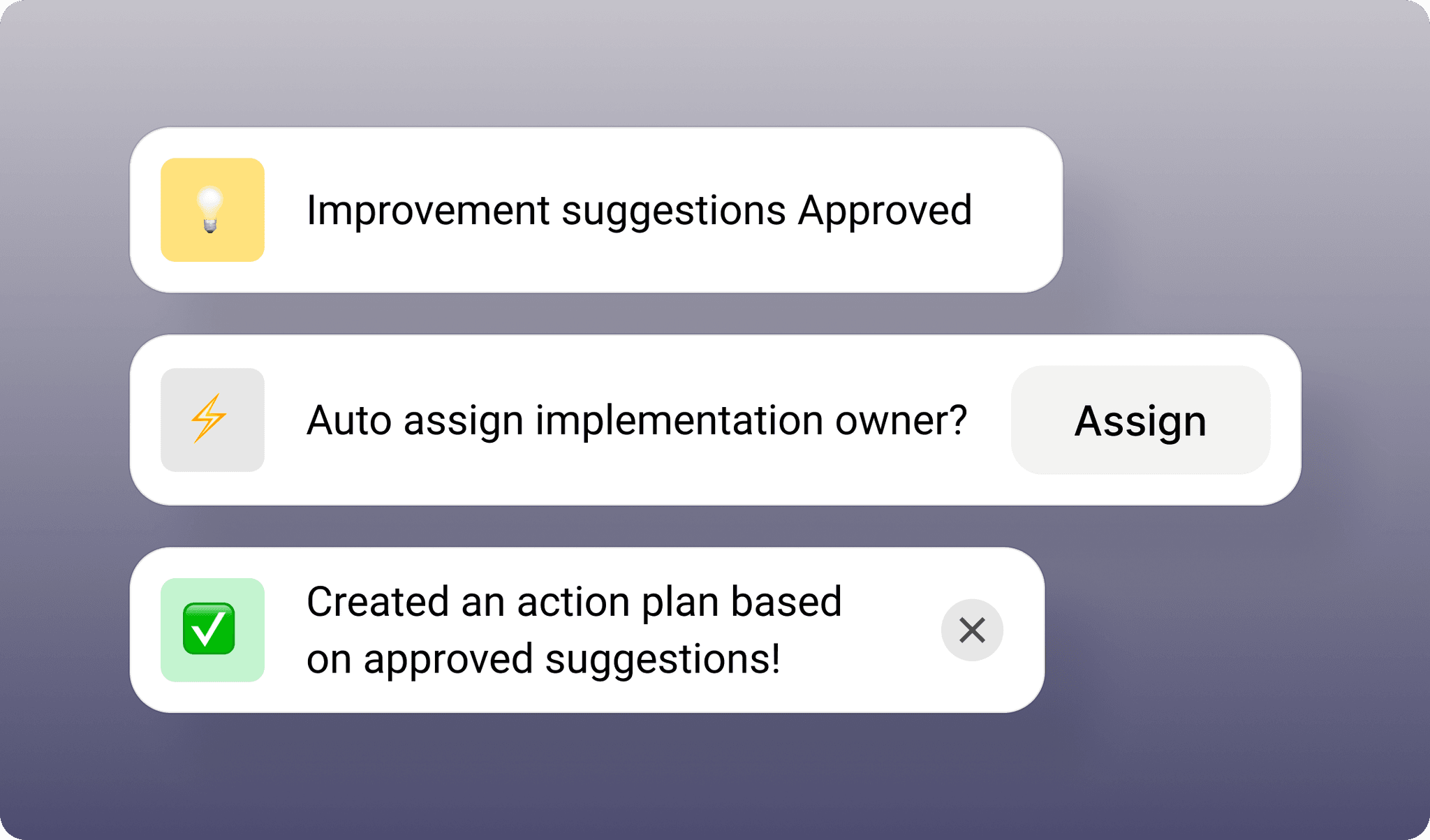Click the green checkmark icon

[209, 628]
